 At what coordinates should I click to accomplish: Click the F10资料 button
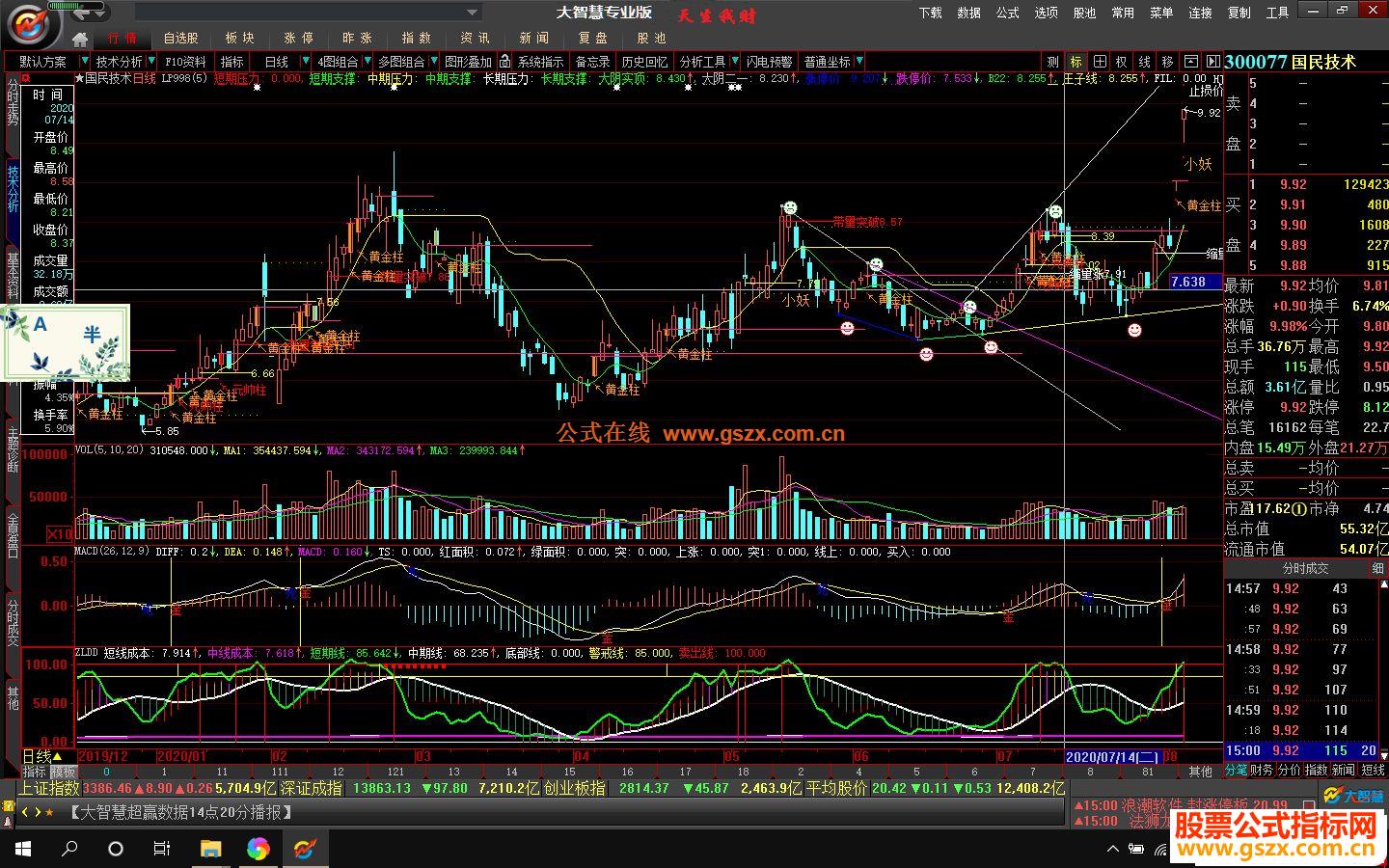click(x=186, y=62)
